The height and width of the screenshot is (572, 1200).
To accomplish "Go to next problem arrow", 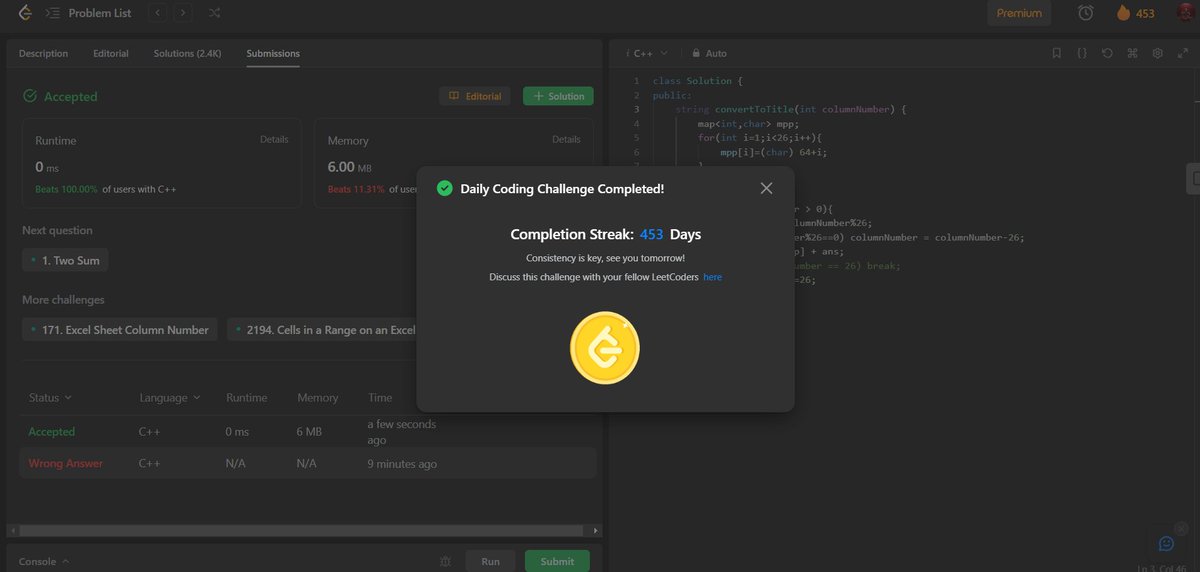I will 182,13.
